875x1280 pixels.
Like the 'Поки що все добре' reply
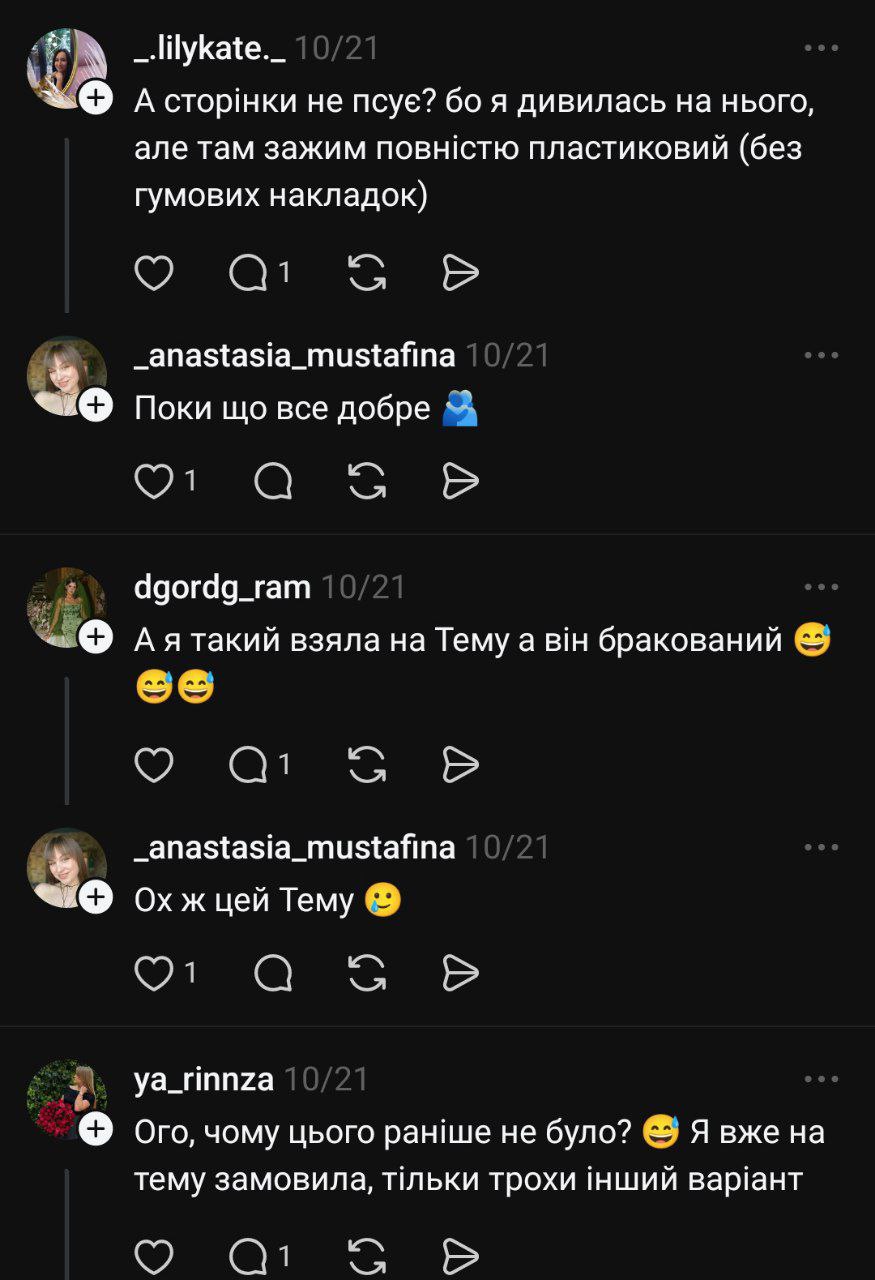(154, 482)
